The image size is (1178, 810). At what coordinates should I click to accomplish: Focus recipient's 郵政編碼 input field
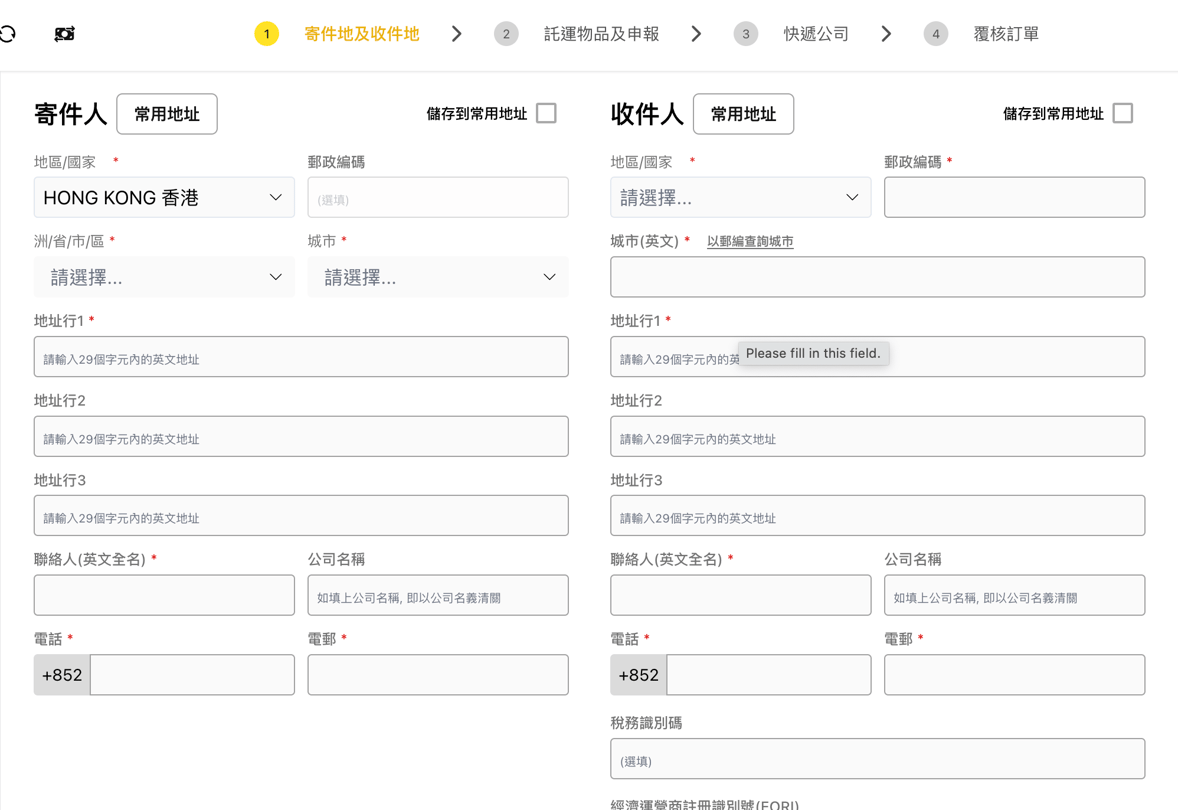coord(1014,198)
